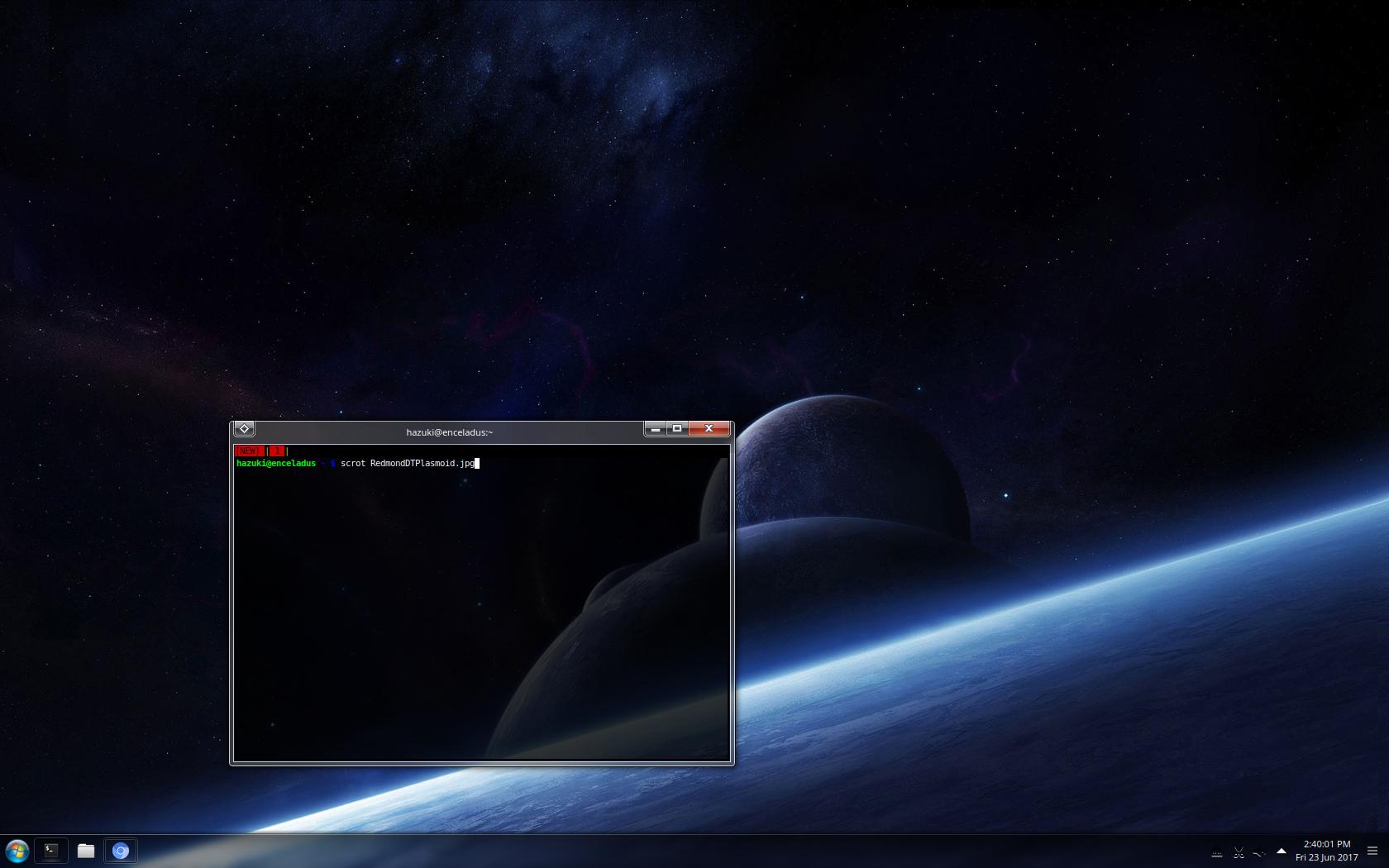The height and width of the screenshot is (868, 1389).
Task: Open the Start menu orb
Action: click(x=17, y=851)
